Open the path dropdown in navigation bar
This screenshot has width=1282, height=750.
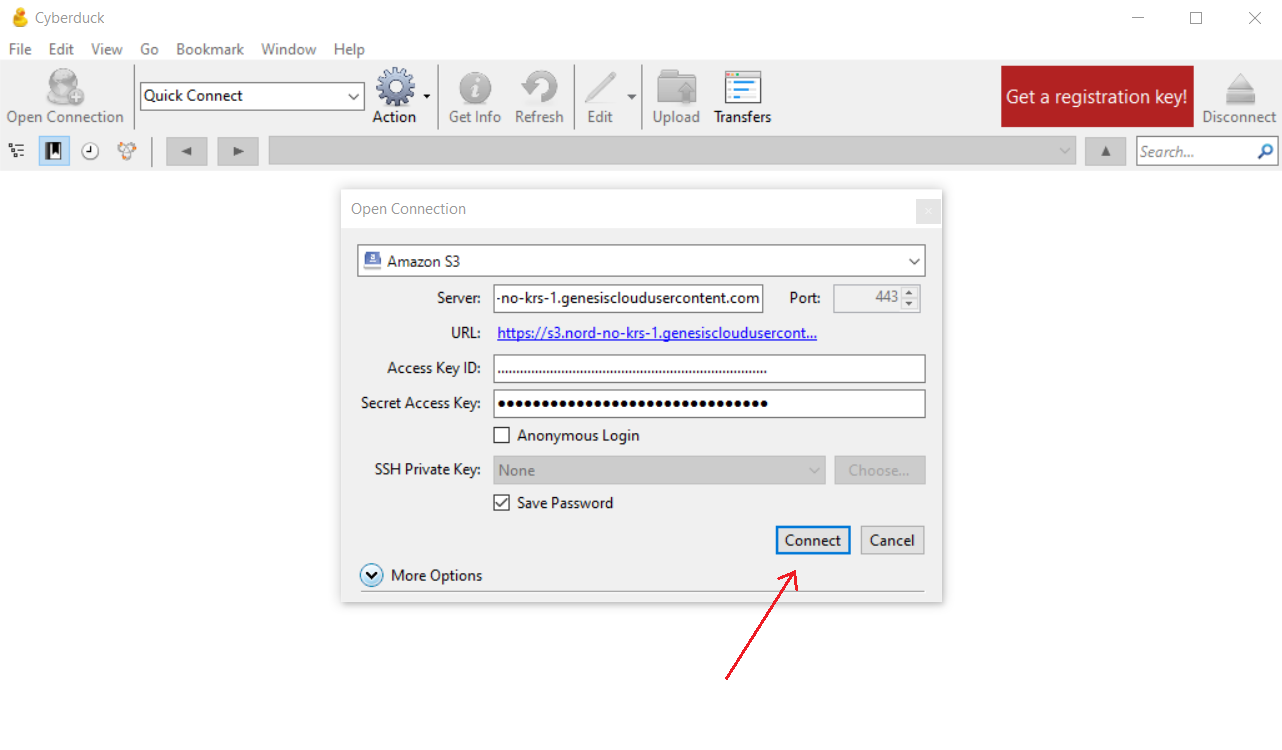pyautogui.click(x=1065, y=151)
